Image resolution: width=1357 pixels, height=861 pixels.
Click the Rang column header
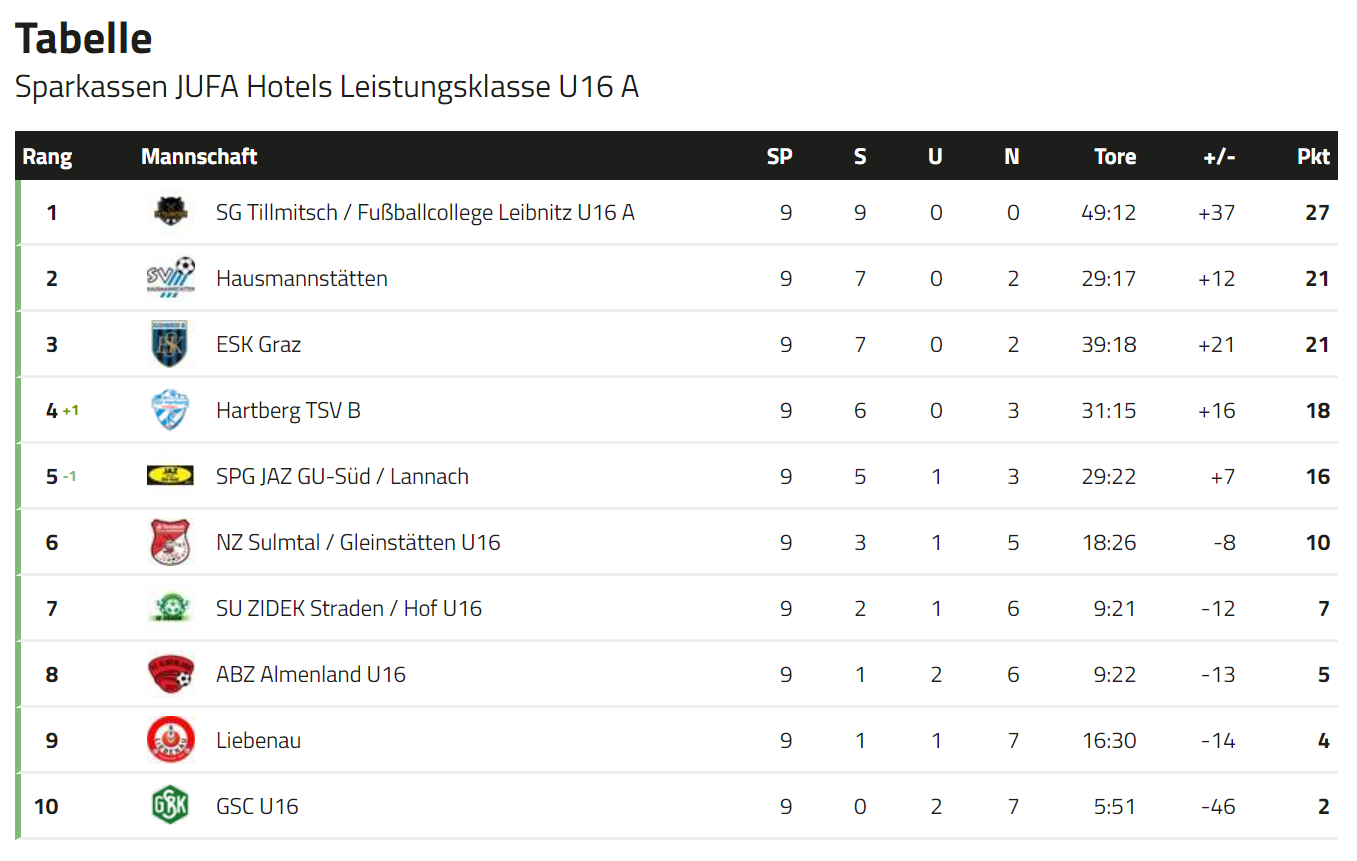pos(47,156)
